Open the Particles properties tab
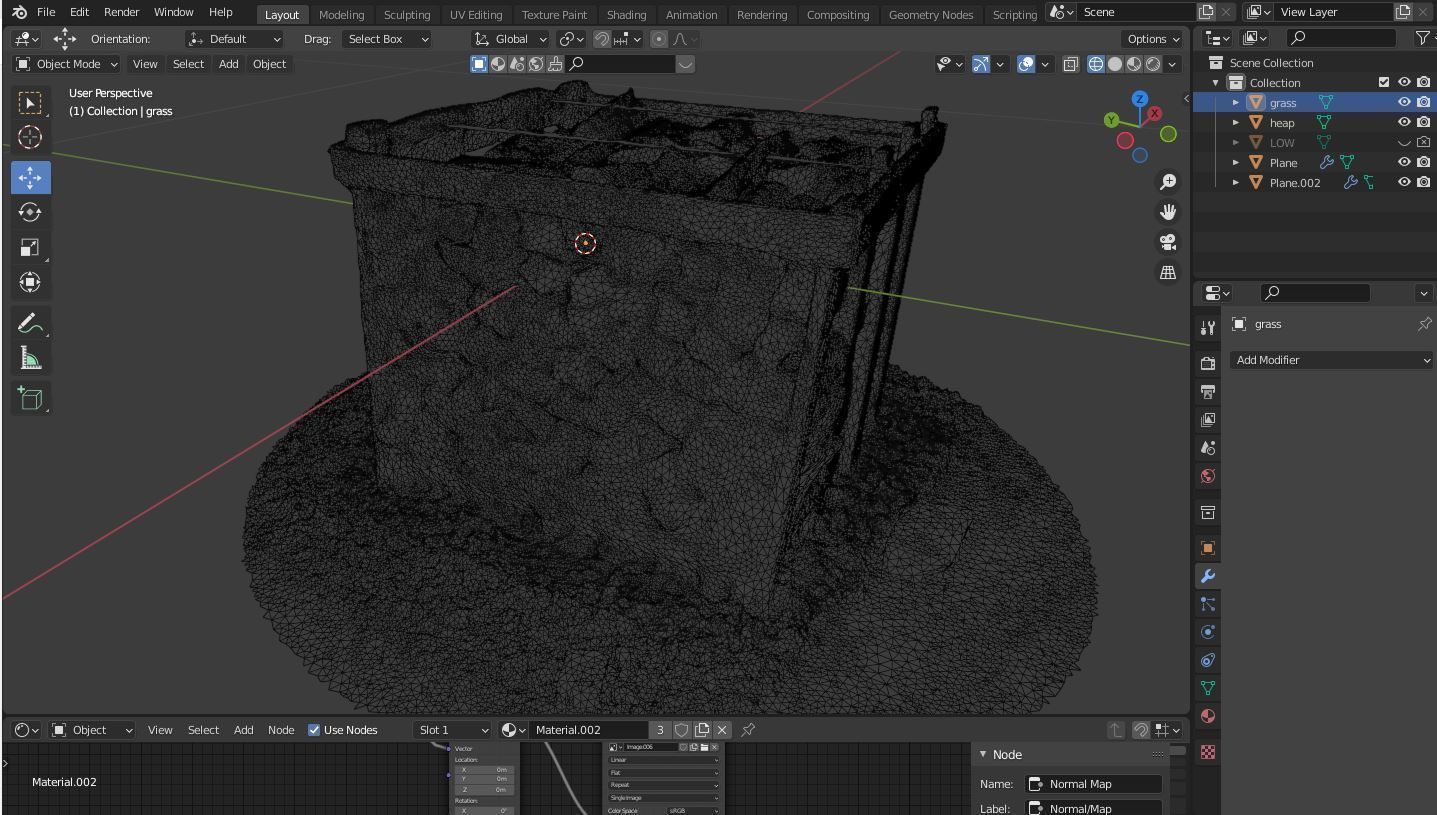 click(1208, 604)
